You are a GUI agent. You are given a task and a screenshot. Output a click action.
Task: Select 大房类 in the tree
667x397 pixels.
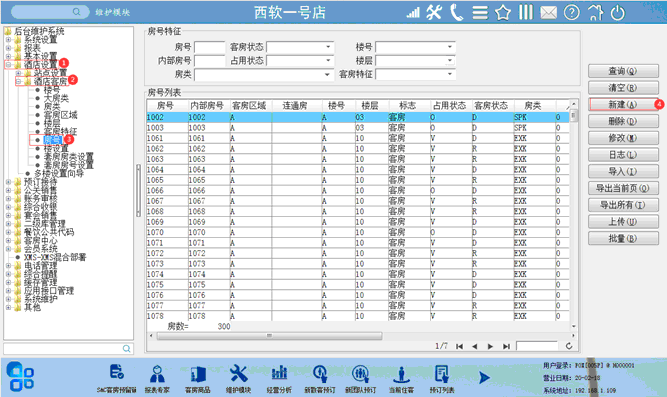coord(56,98)
